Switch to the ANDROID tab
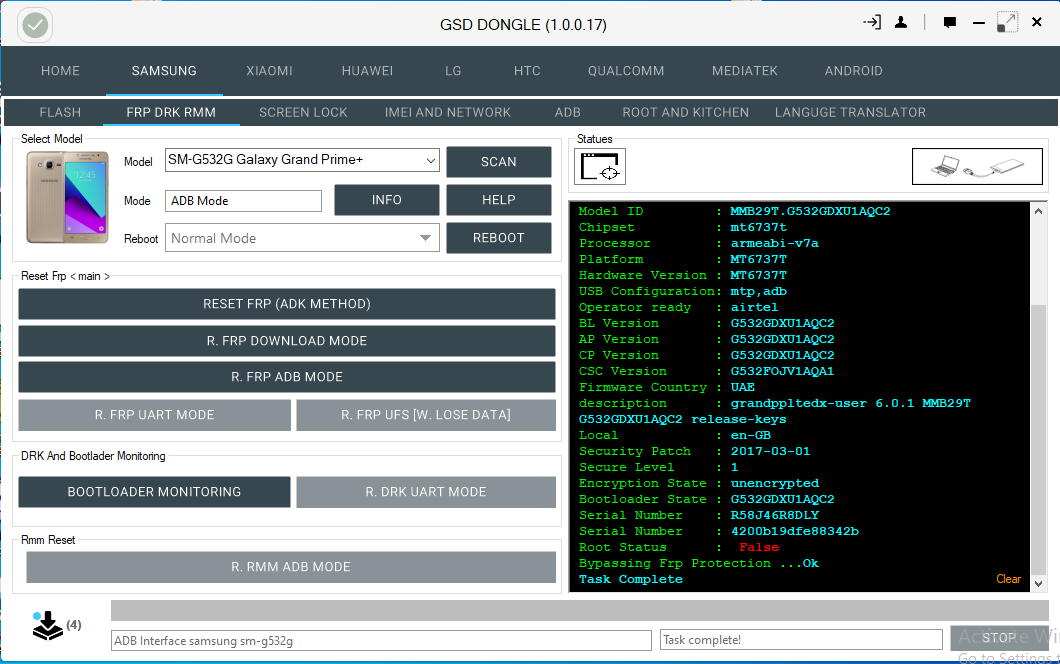 (853, 71)
